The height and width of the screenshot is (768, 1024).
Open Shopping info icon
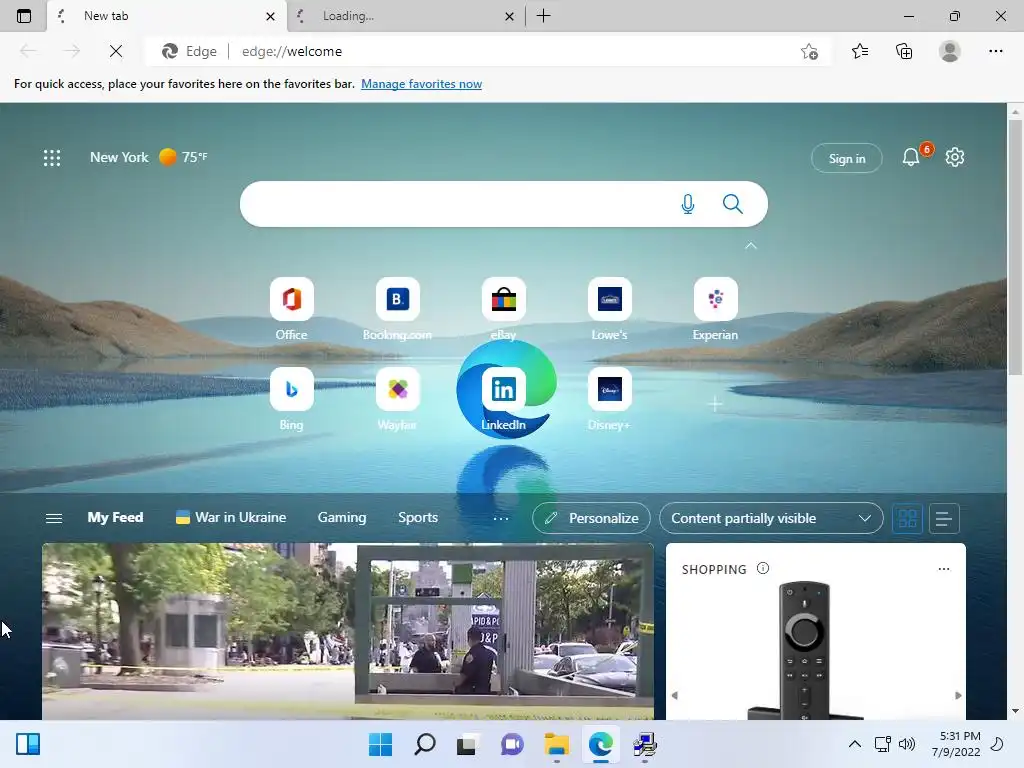click(x=763, y=569)
